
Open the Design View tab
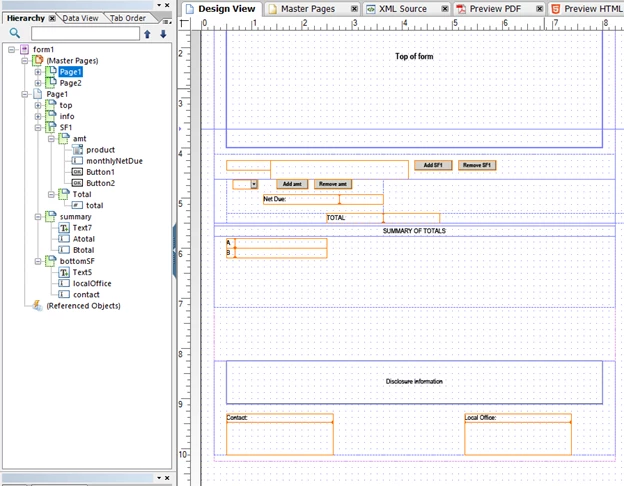point(222,9)
